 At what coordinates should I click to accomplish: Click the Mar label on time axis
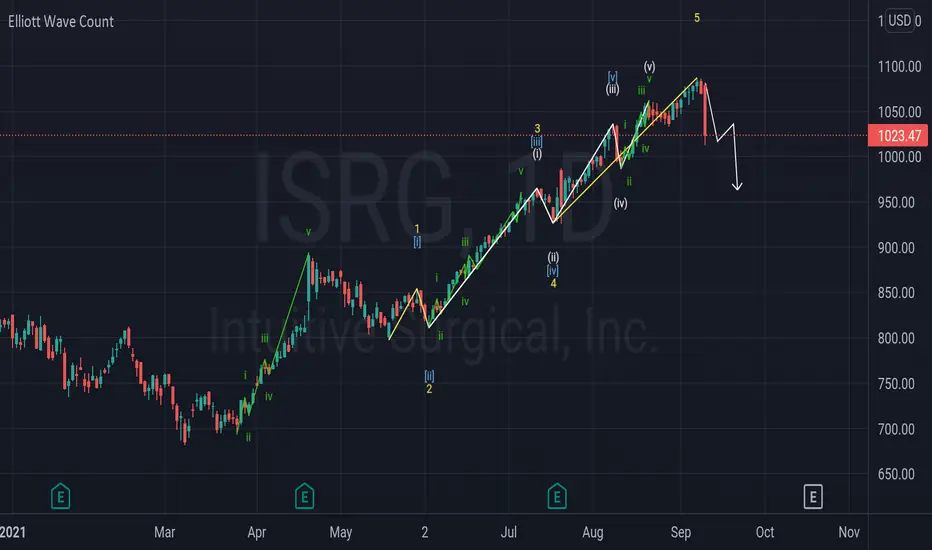click(x=165, y=532)
